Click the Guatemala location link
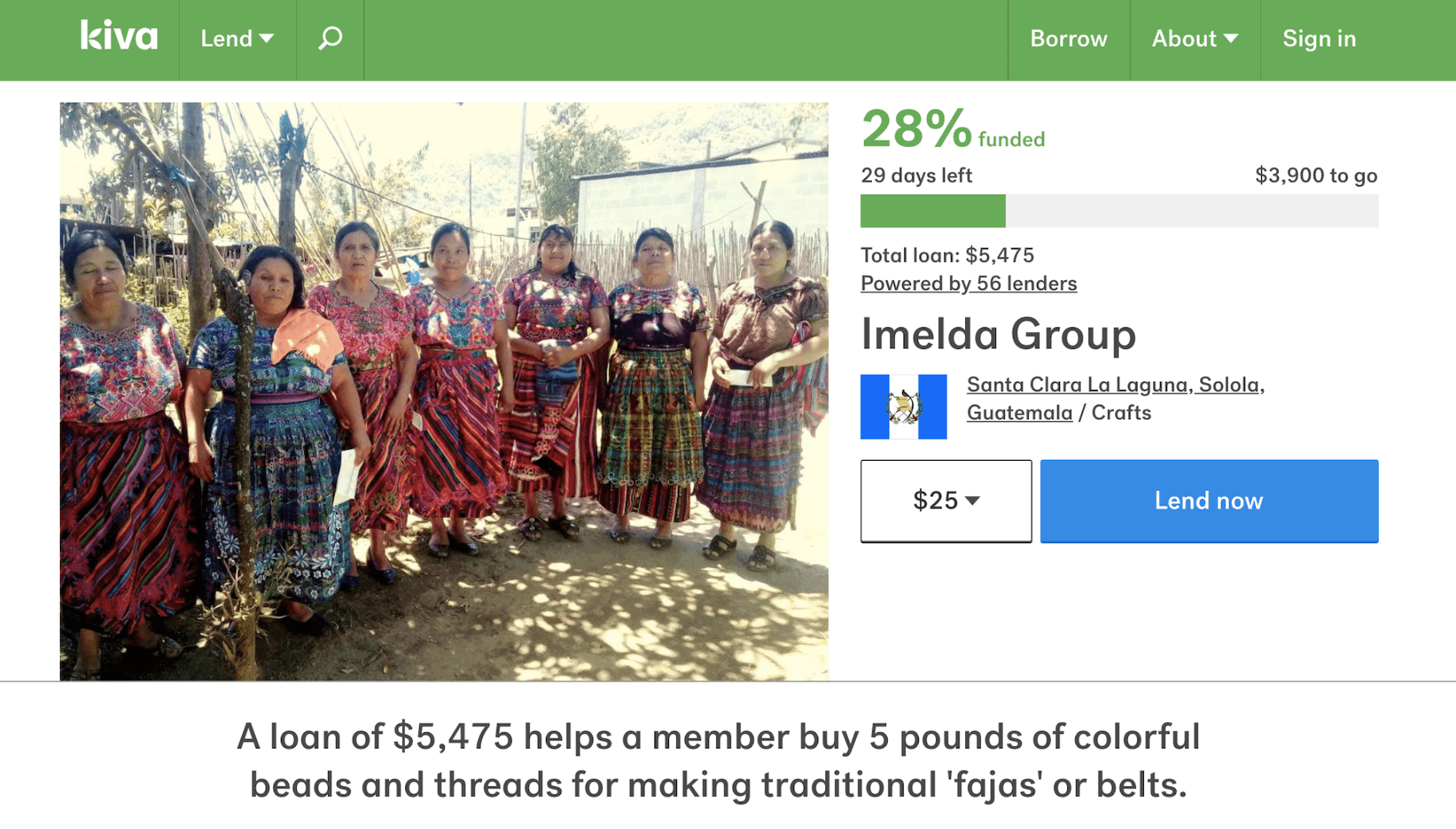This screenshot has width=1456, height=829. click(1019, 413)
